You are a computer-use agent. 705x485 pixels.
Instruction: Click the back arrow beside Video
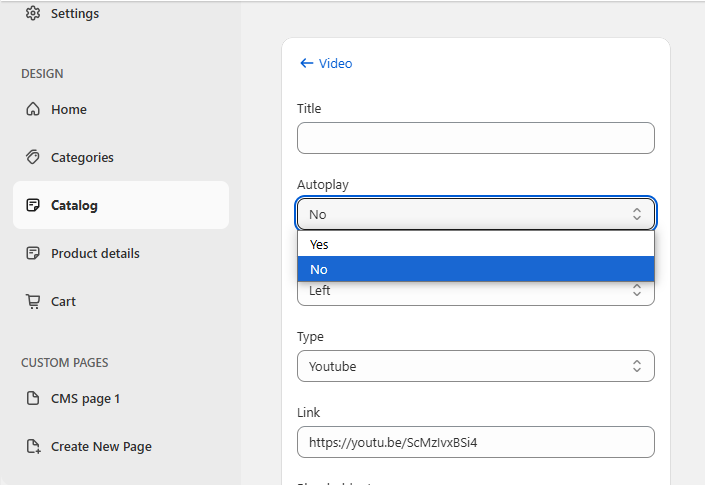[x=306, y=63]
